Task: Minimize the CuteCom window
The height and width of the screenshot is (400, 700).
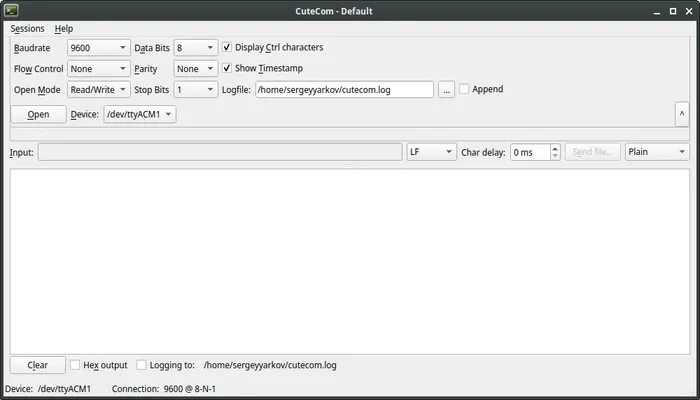Action: (657, 12)
